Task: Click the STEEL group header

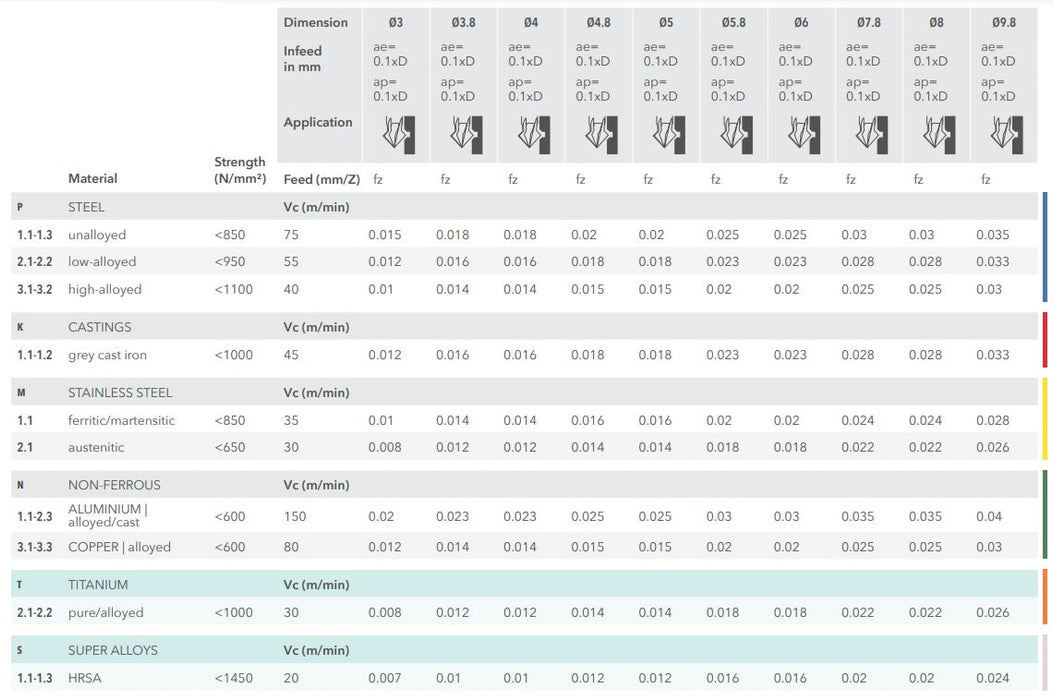Action: tap(524, 206)
